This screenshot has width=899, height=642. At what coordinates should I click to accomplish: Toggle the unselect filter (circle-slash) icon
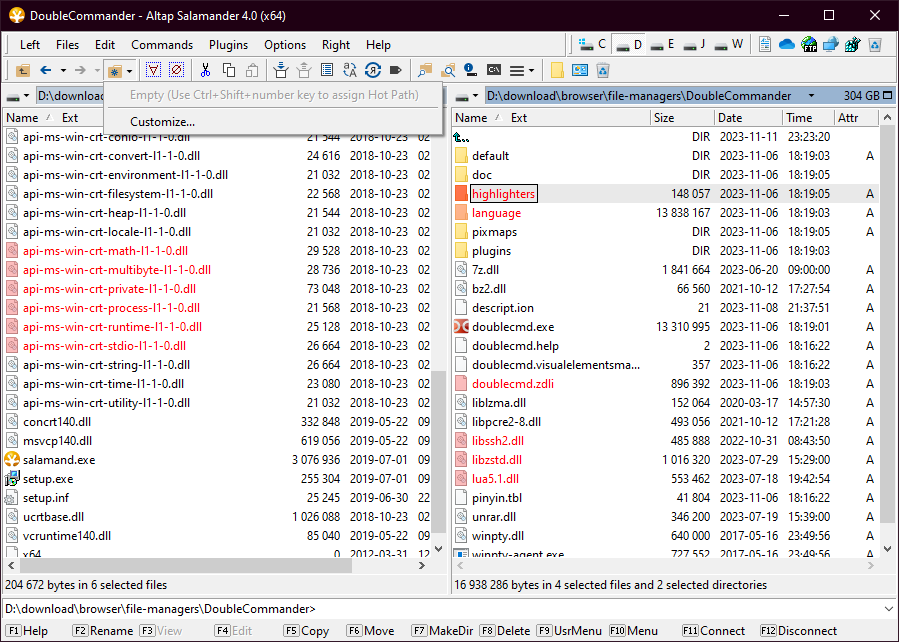coord(176,70)
